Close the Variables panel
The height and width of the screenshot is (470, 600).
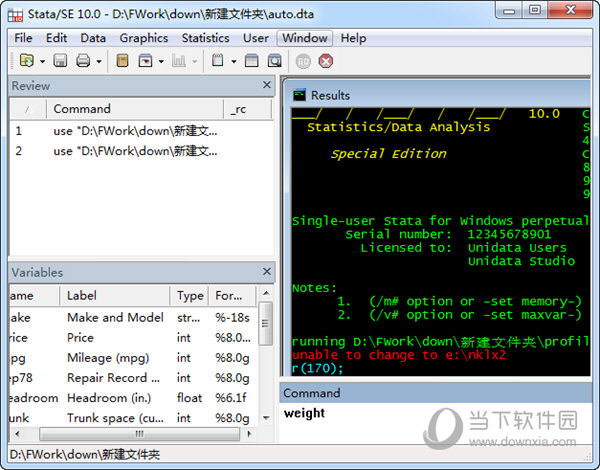click(267, 271)
